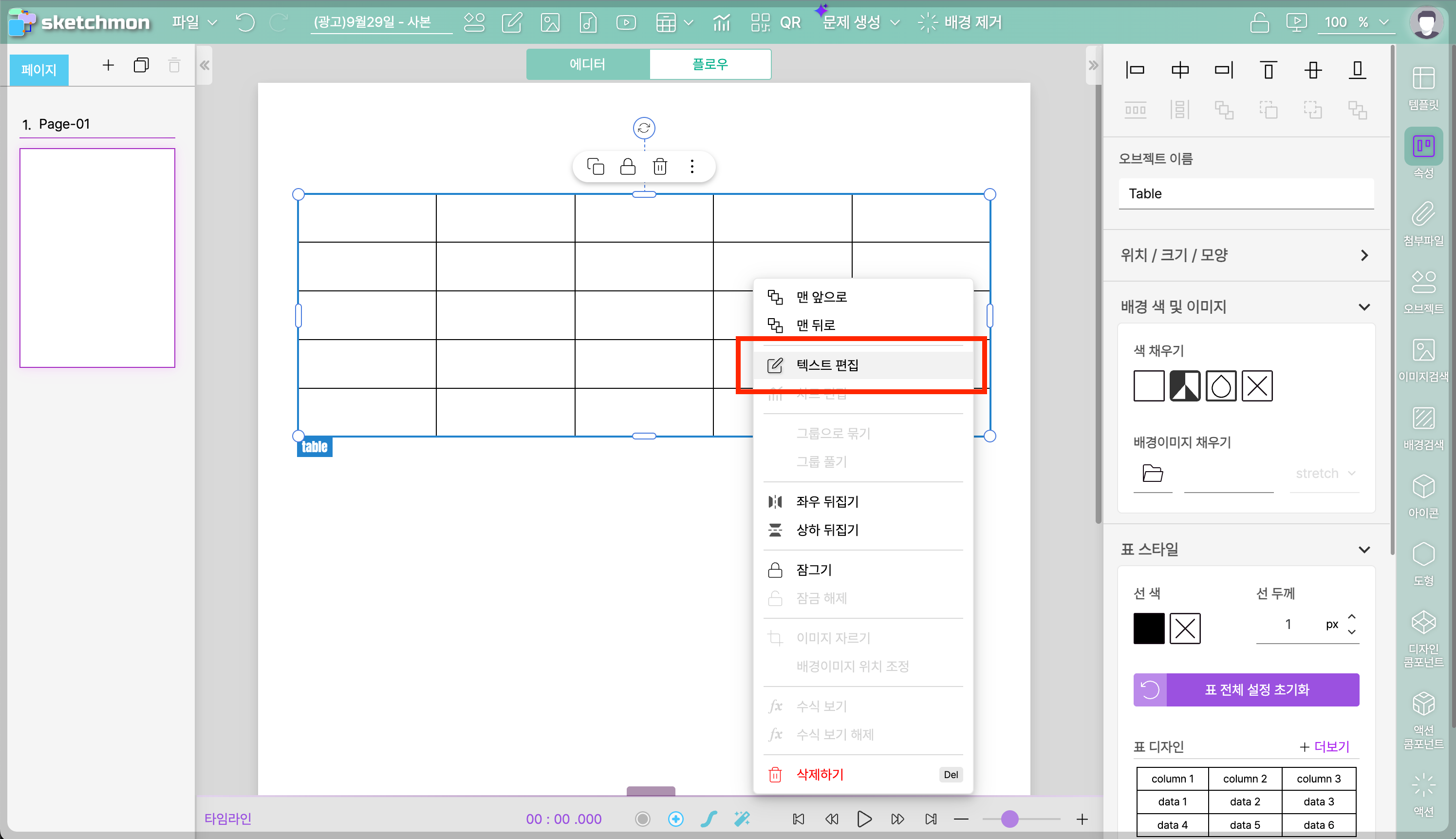Select the no-fill crossed box under 색 채우기
The image size is (1456, 839).
[1257, 385]
